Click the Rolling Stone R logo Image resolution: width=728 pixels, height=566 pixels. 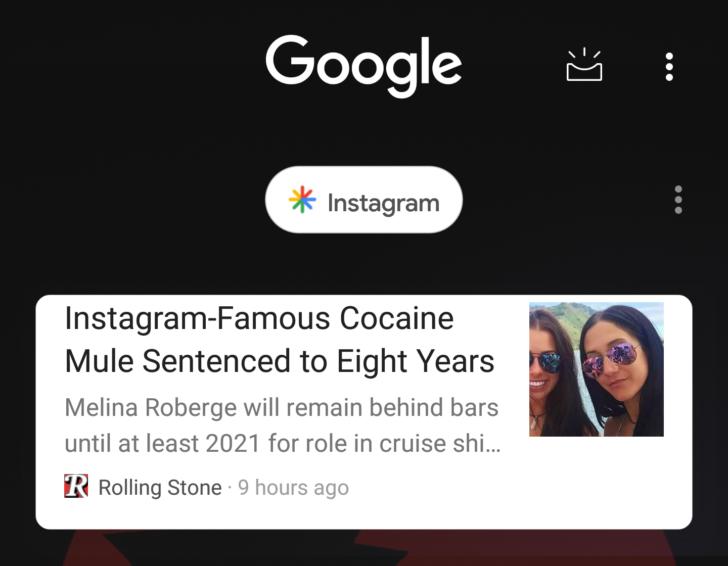coord(76,486)
